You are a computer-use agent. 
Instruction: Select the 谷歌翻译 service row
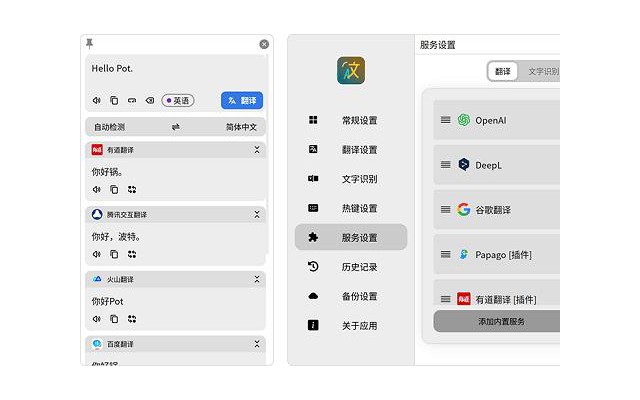pyautogui.click(x=497, y=209)
